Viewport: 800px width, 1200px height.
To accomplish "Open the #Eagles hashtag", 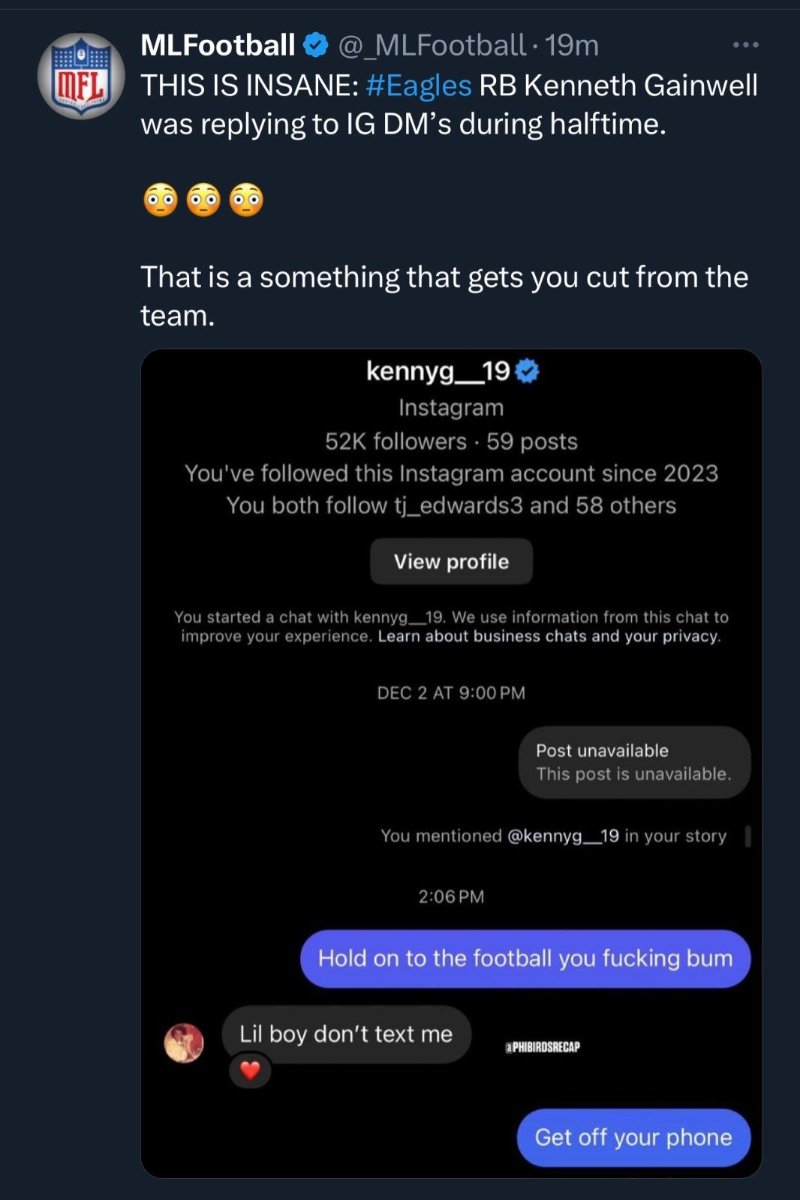I will click(418, 86).
